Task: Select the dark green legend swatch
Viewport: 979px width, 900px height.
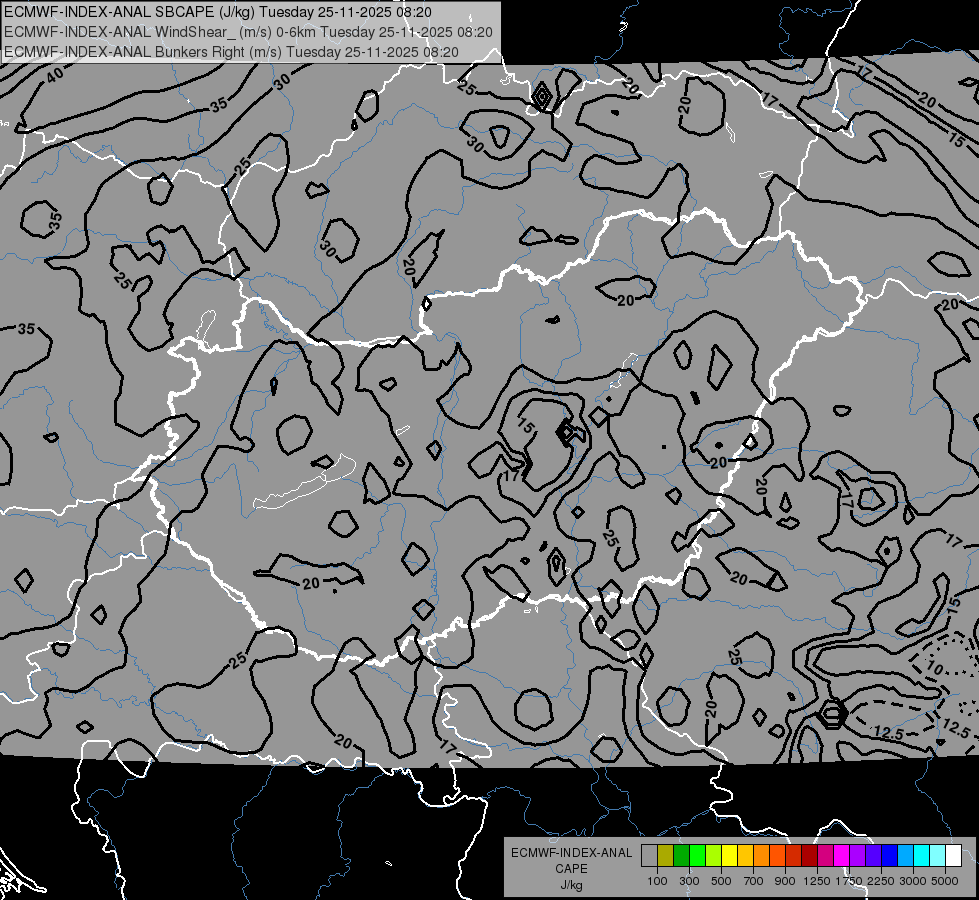Action: pyautogui.click(x=682, y=855)
